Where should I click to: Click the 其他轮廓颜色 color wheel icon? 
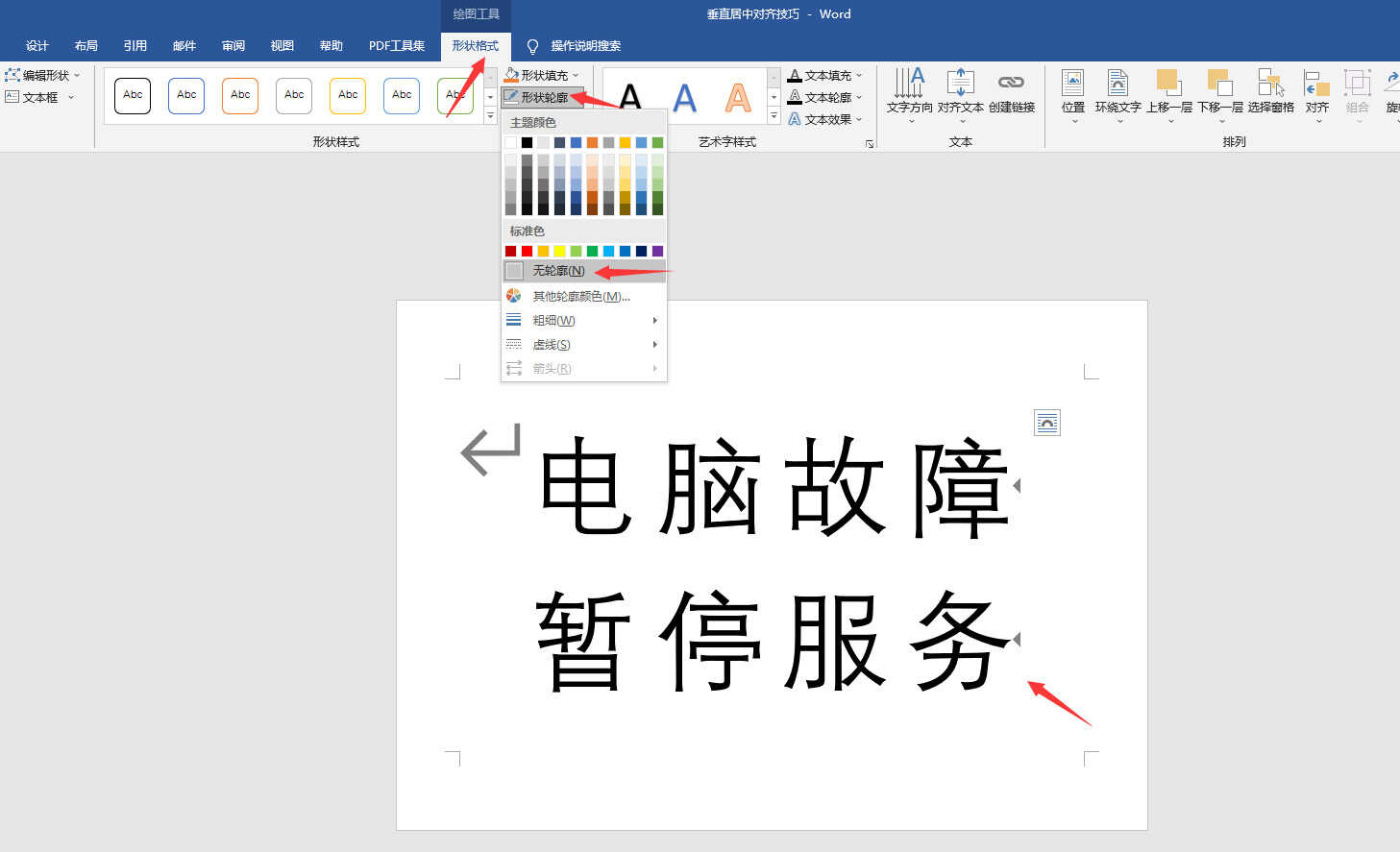514,296
